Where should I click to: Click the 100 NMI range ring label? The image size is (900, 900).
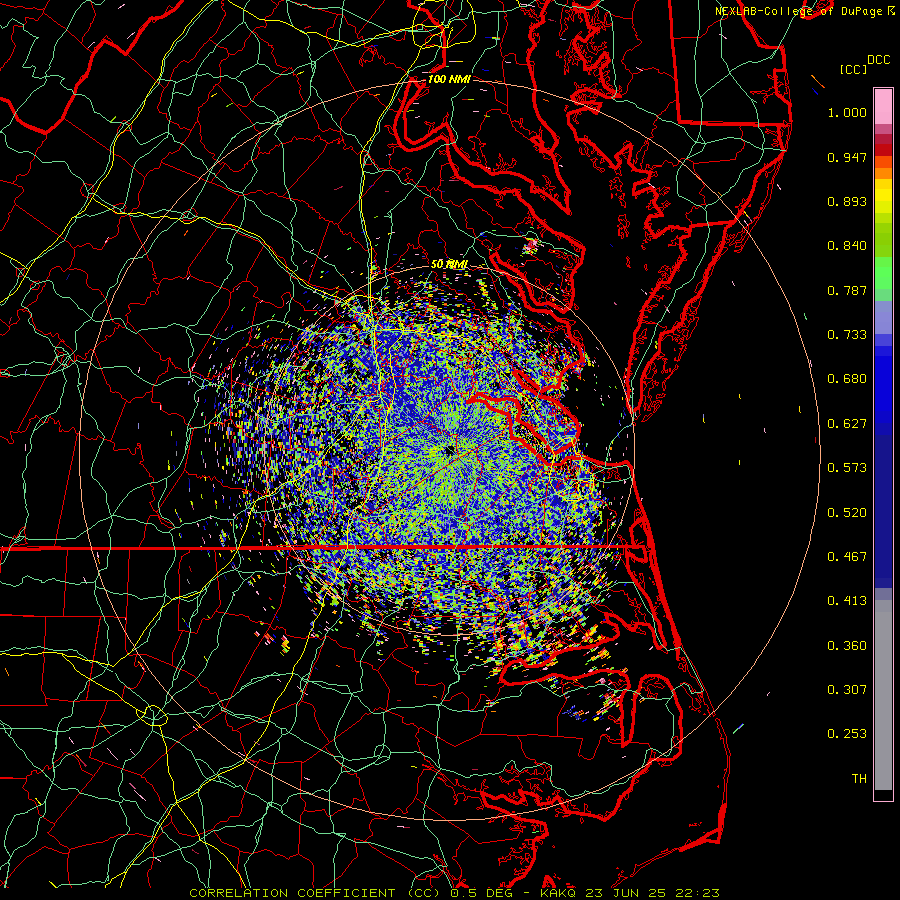click(449, 79)
